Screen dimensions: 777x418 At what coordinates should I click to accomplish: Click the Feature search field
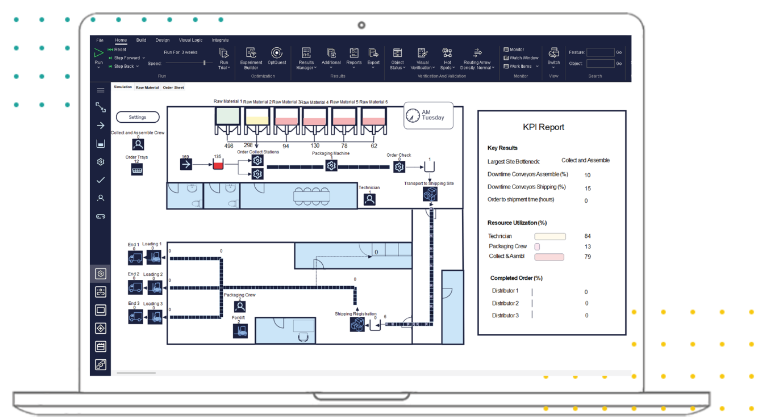(600, 52)
